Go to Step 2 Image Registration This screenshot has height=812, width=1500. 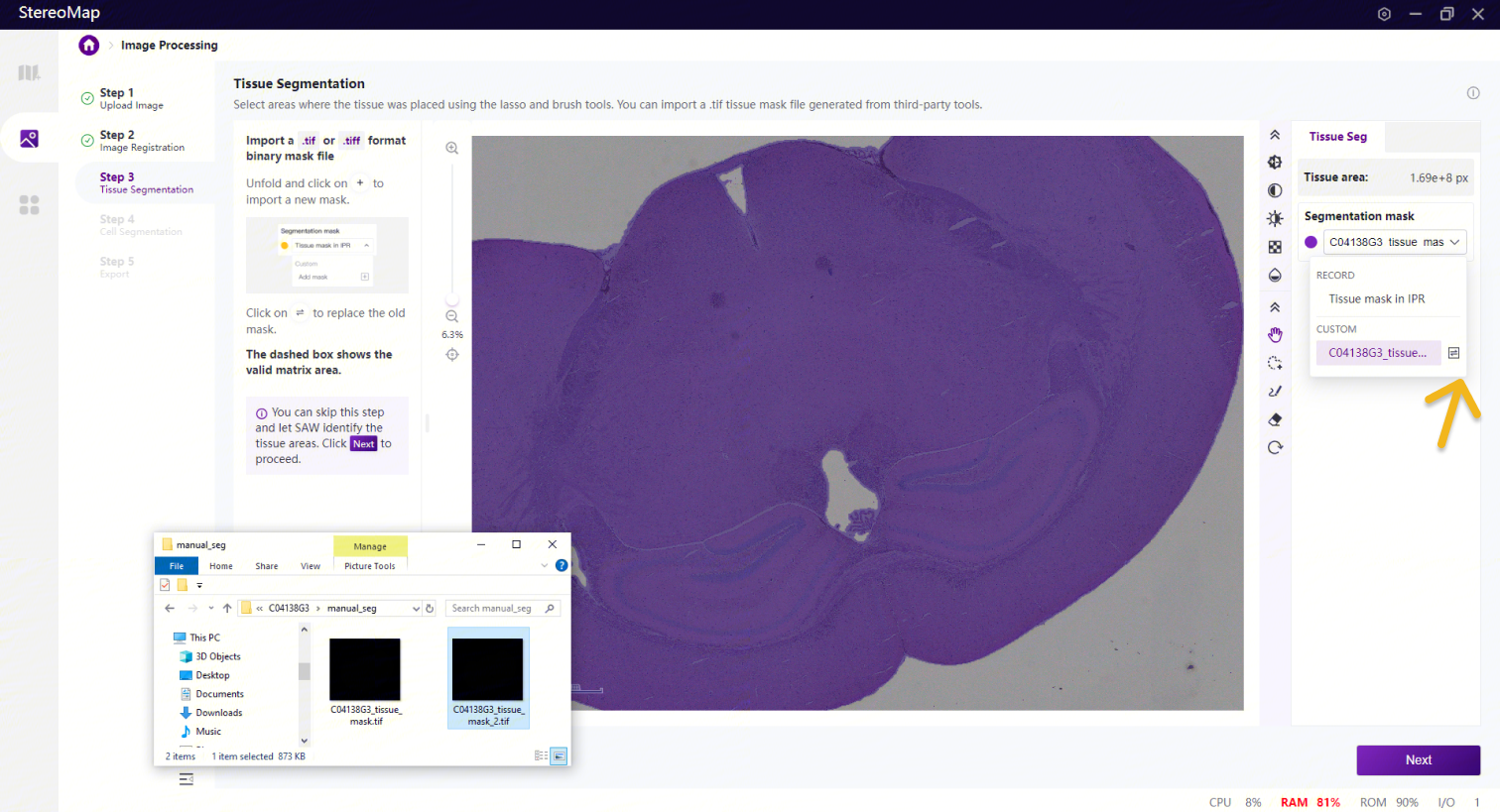(x=142, y=141)
